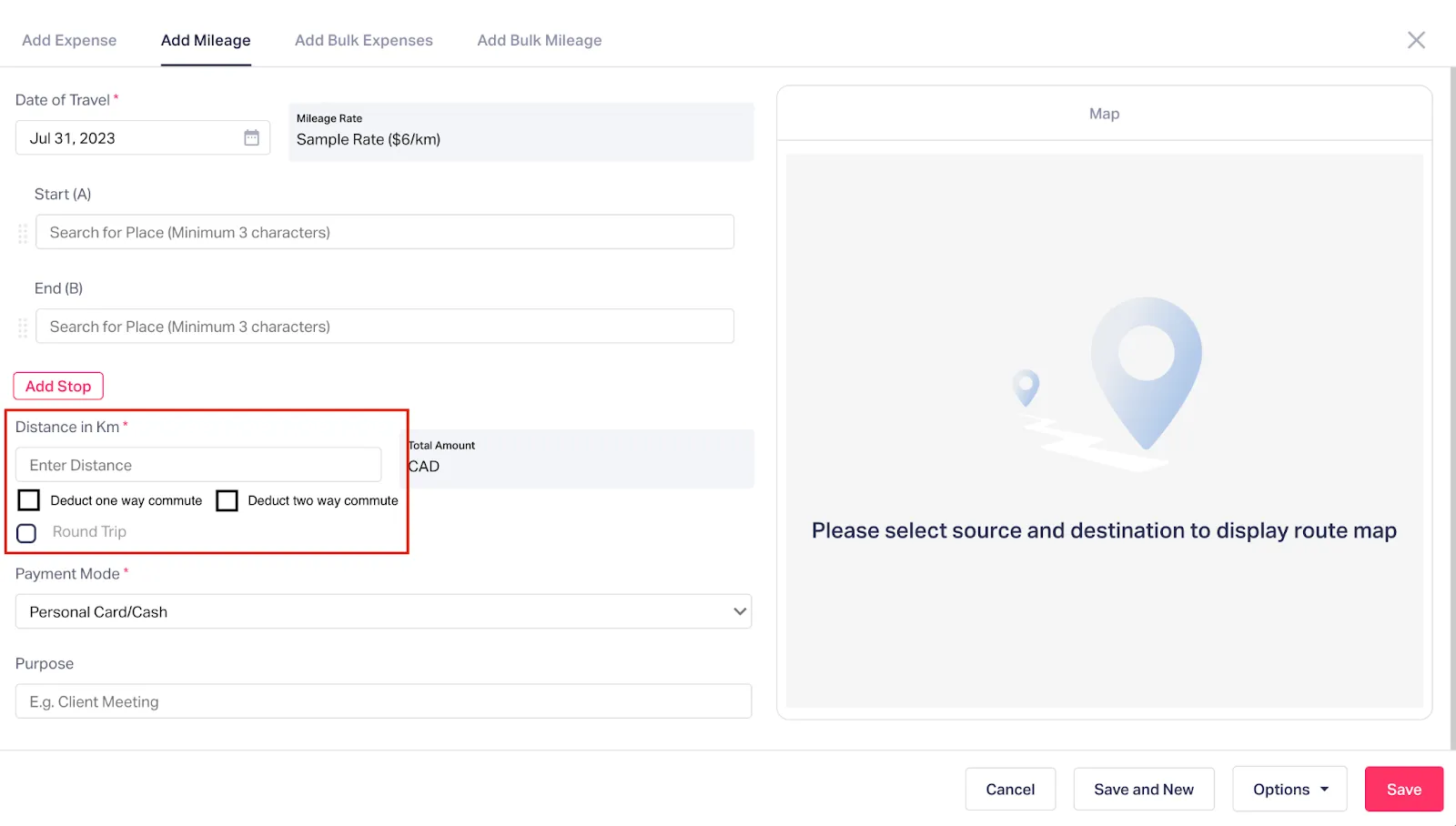Open the Mileage Rate selector
Viewport: 1456px width, 826px height.
click(521, 132)
